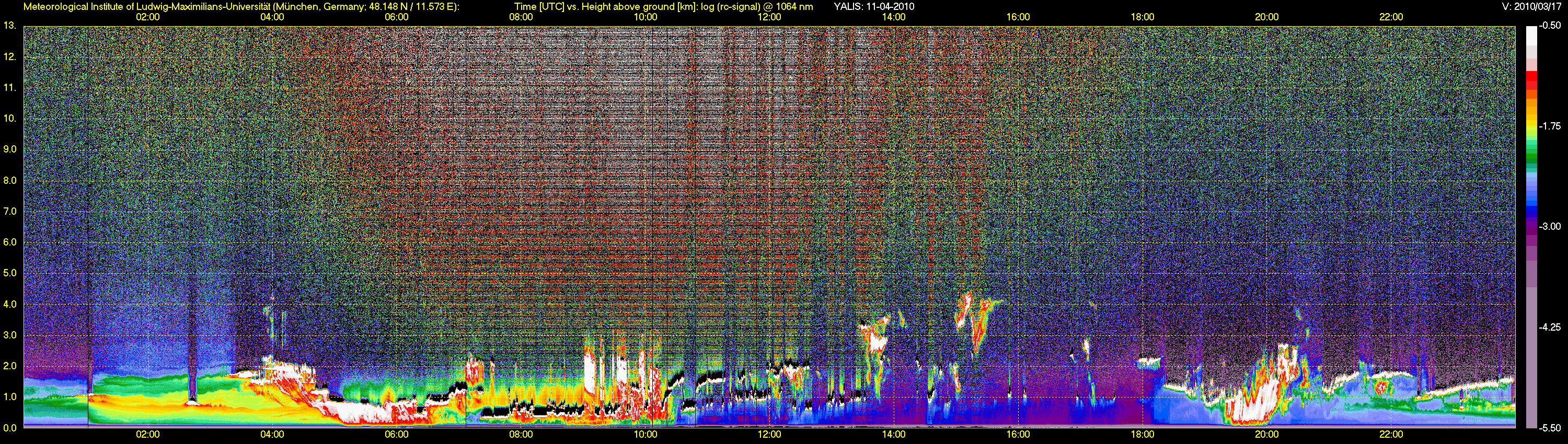This screenshot has width=1568, height=444.
Task: Click the 02:00 label on bottom time axis
Action: [x=148, y=434]
